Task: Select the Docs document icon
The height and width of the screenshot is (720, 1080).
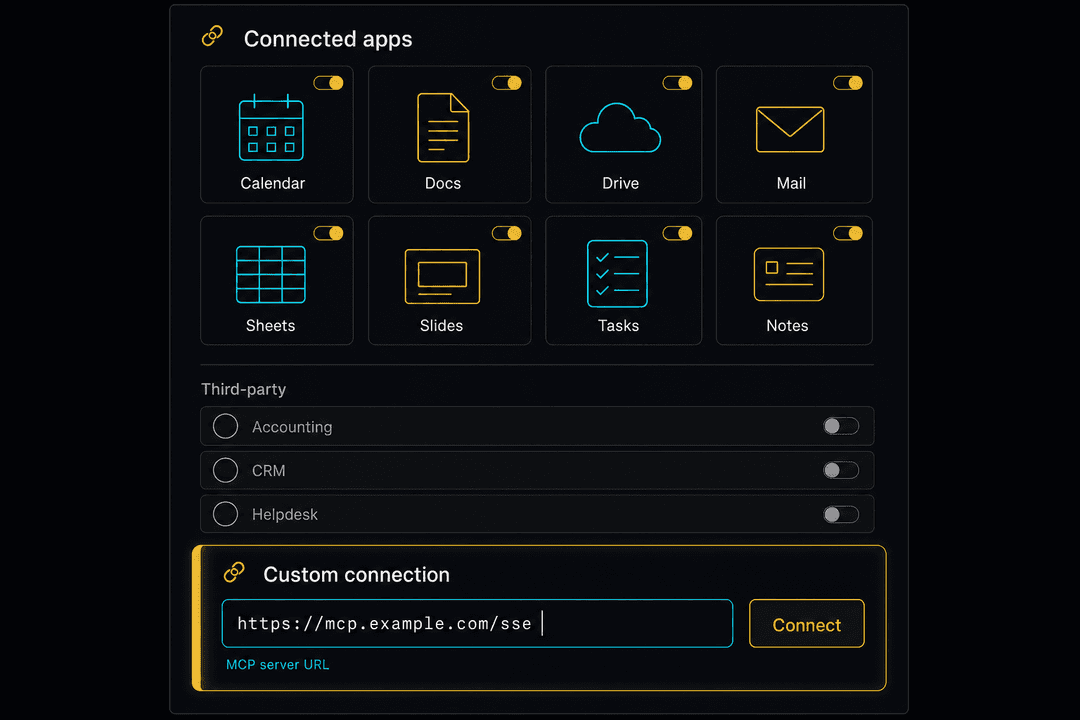Action: click(443, 127)
